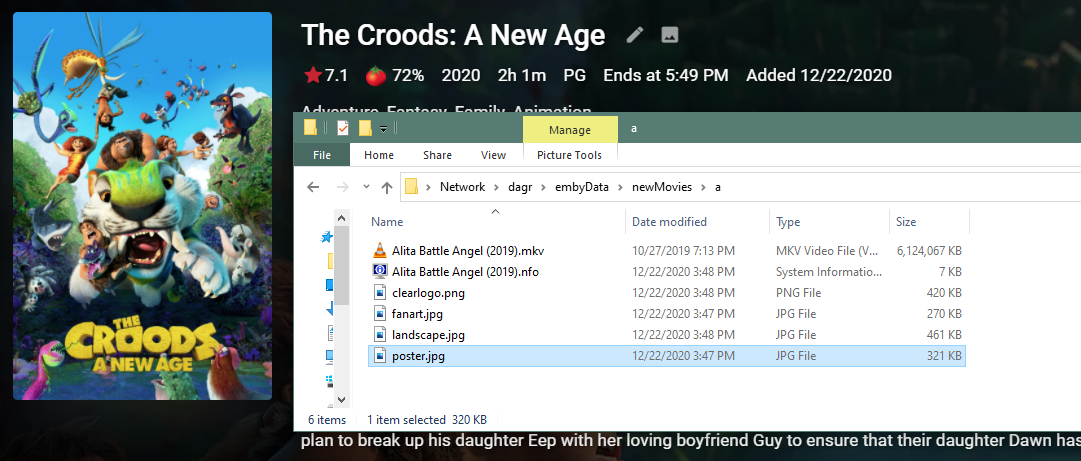Click the Properties checkmark icon in quick access toolbar
The height and width of the screenshot is (461, 1081).
(343, 128)
